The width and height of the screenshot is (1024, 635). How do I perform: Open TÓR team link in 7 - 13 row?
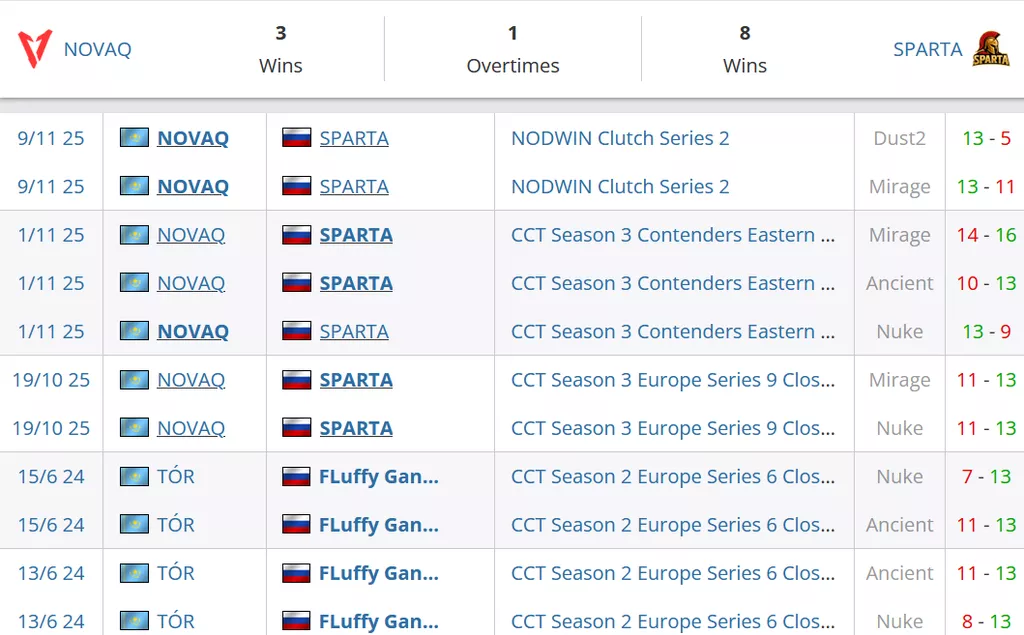(176, 476)
